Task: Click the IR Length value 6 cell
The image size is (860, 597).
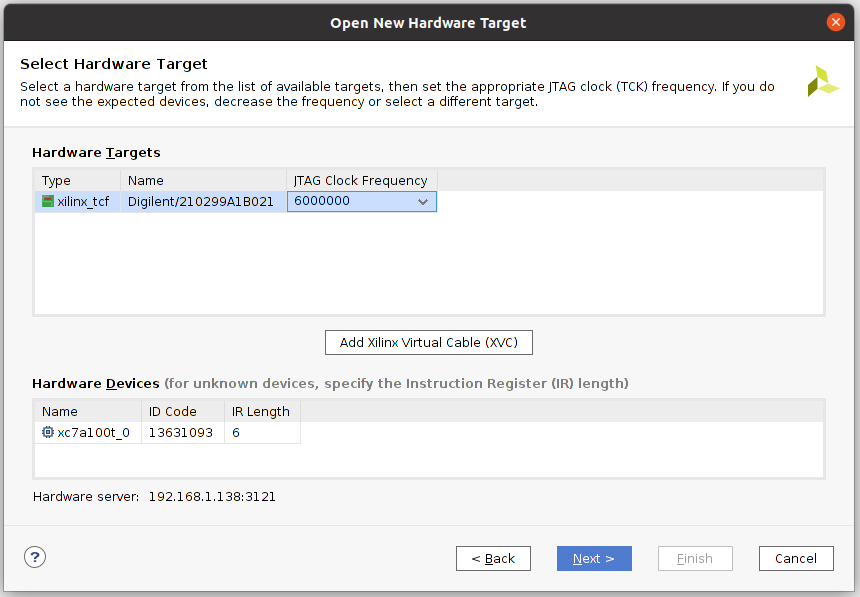Action: coord(260,433)
